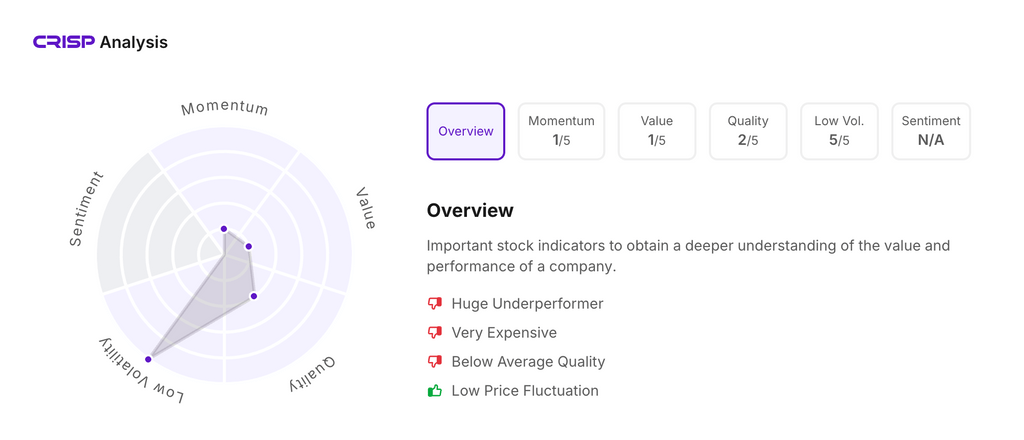Image resolution: width=1024 pixels, height=440 pixels.
Task: Click the Low Volatility radar axis label
Action: (141, 371)
